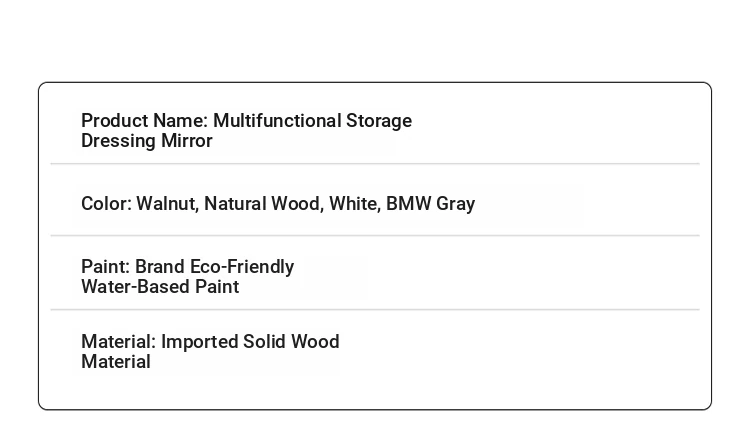The image size is (750, 443).
Task: Click the "Product Name:" label
Action: coord(144,121)
